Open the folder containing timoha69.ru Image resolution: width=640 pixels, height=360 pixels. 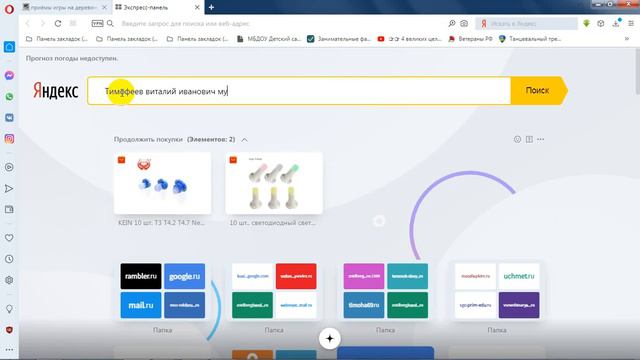(385, 291)
